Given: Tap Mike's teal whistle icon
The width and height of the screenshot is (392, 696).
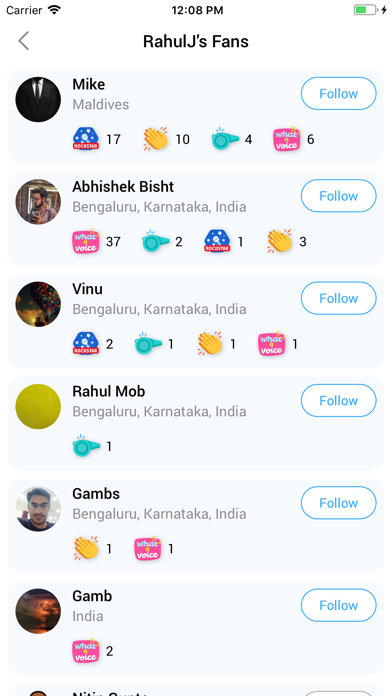Looking at the screenshot, I should [x=225, y=139].
